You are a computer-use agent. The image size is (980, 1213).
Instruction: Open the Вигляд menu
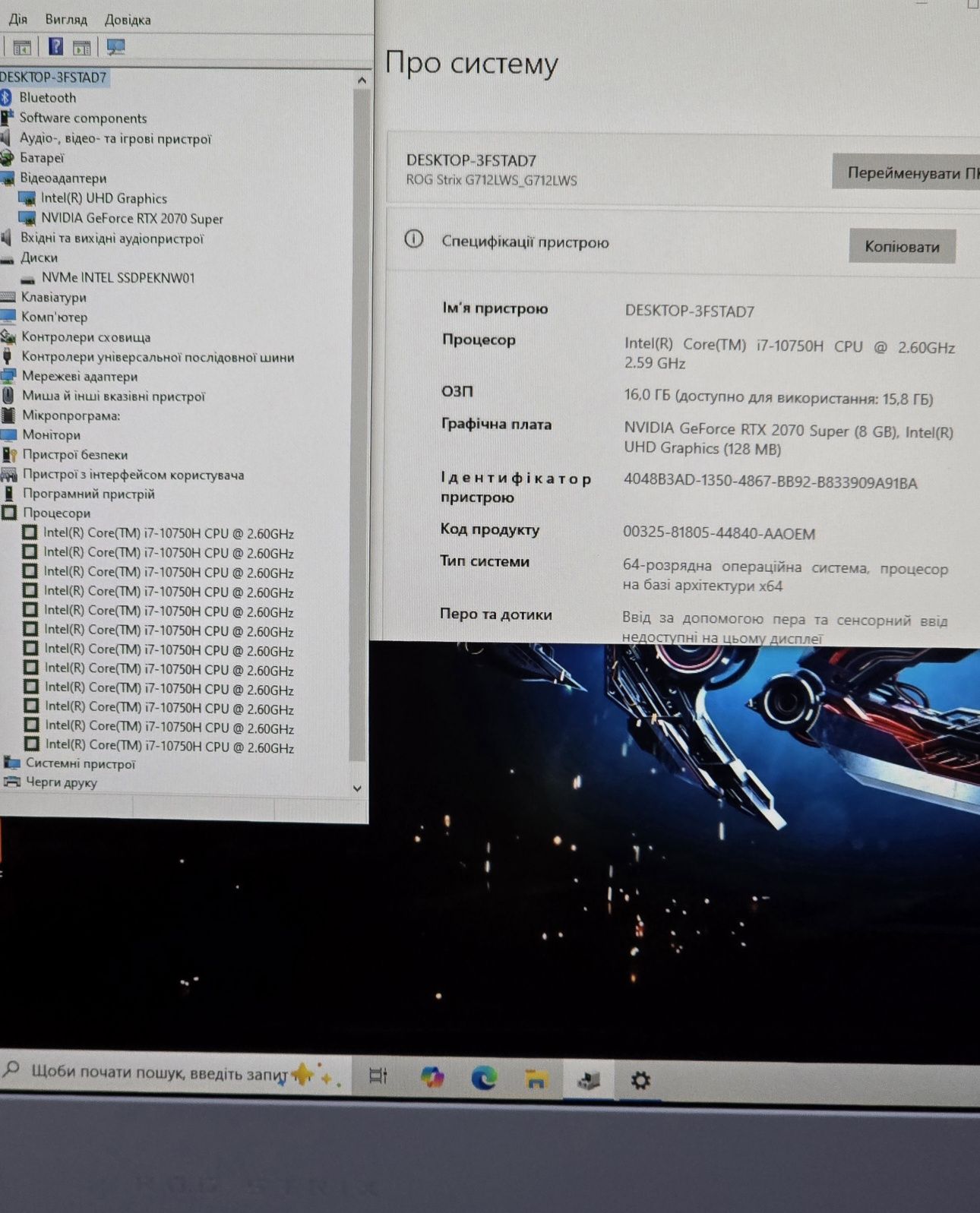[x=66, y=19]
